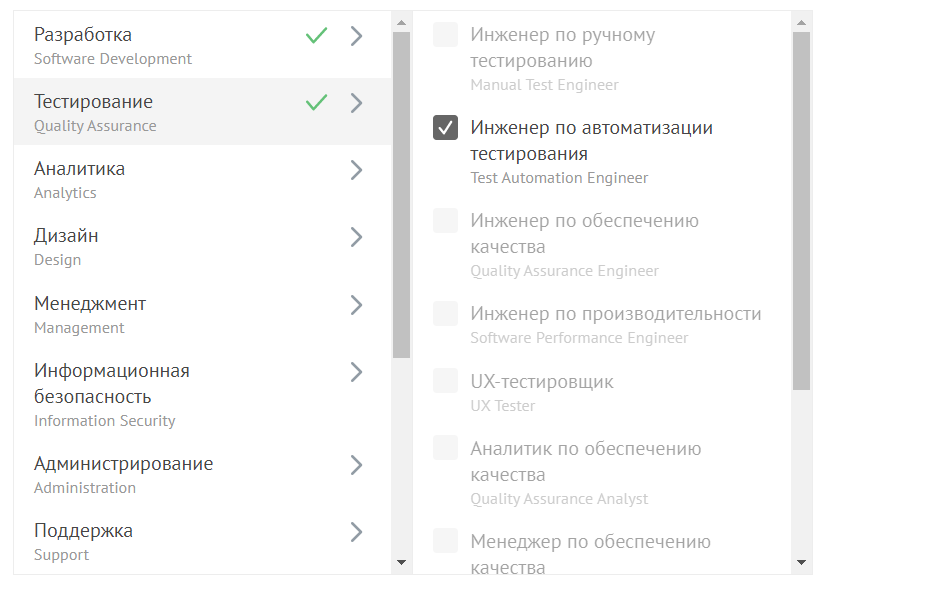Enable Менеджер по обеспечению качества

click(445, 541)
